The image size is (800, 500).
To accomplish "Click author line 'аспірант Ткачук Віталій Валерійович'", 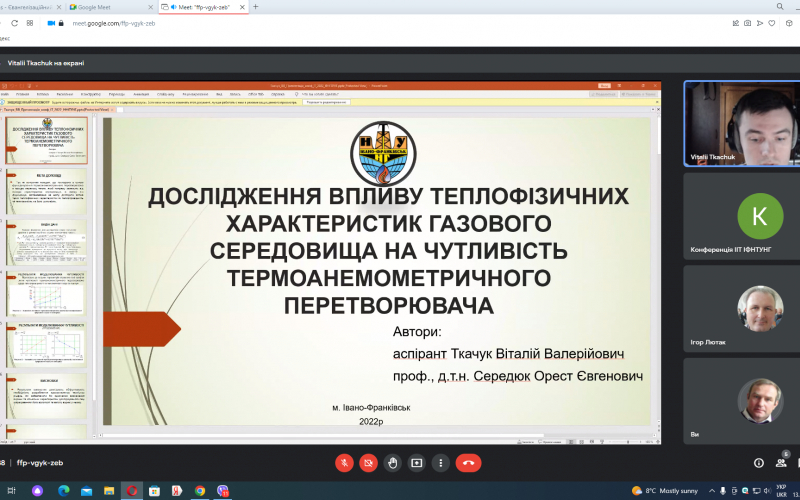I will click(x=508, y=354).
